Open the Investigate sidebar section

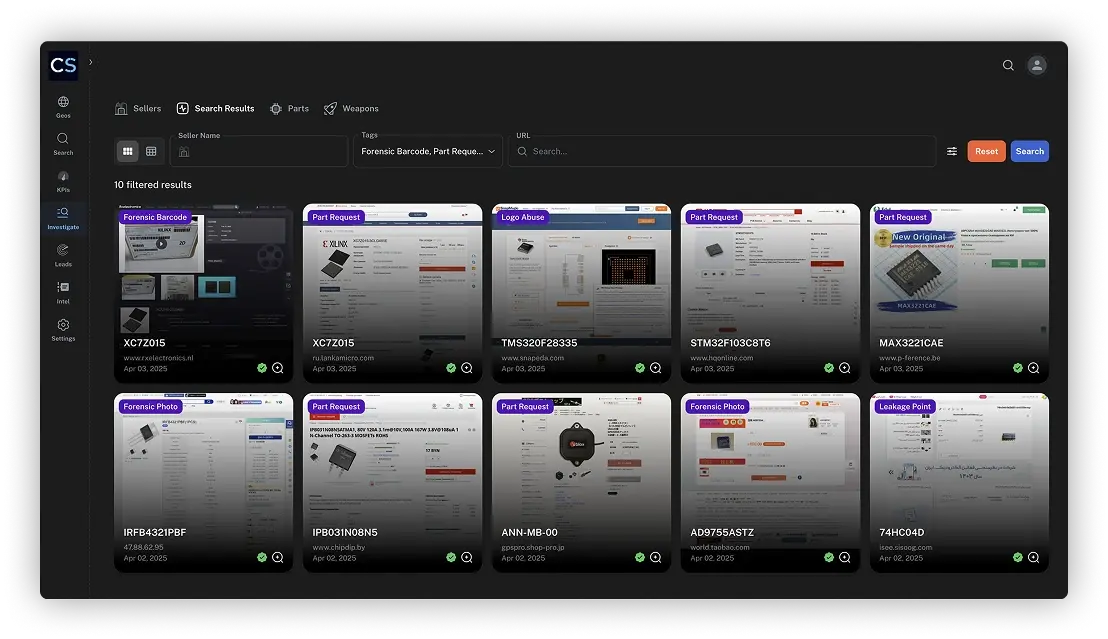click(x=63, y=218)
